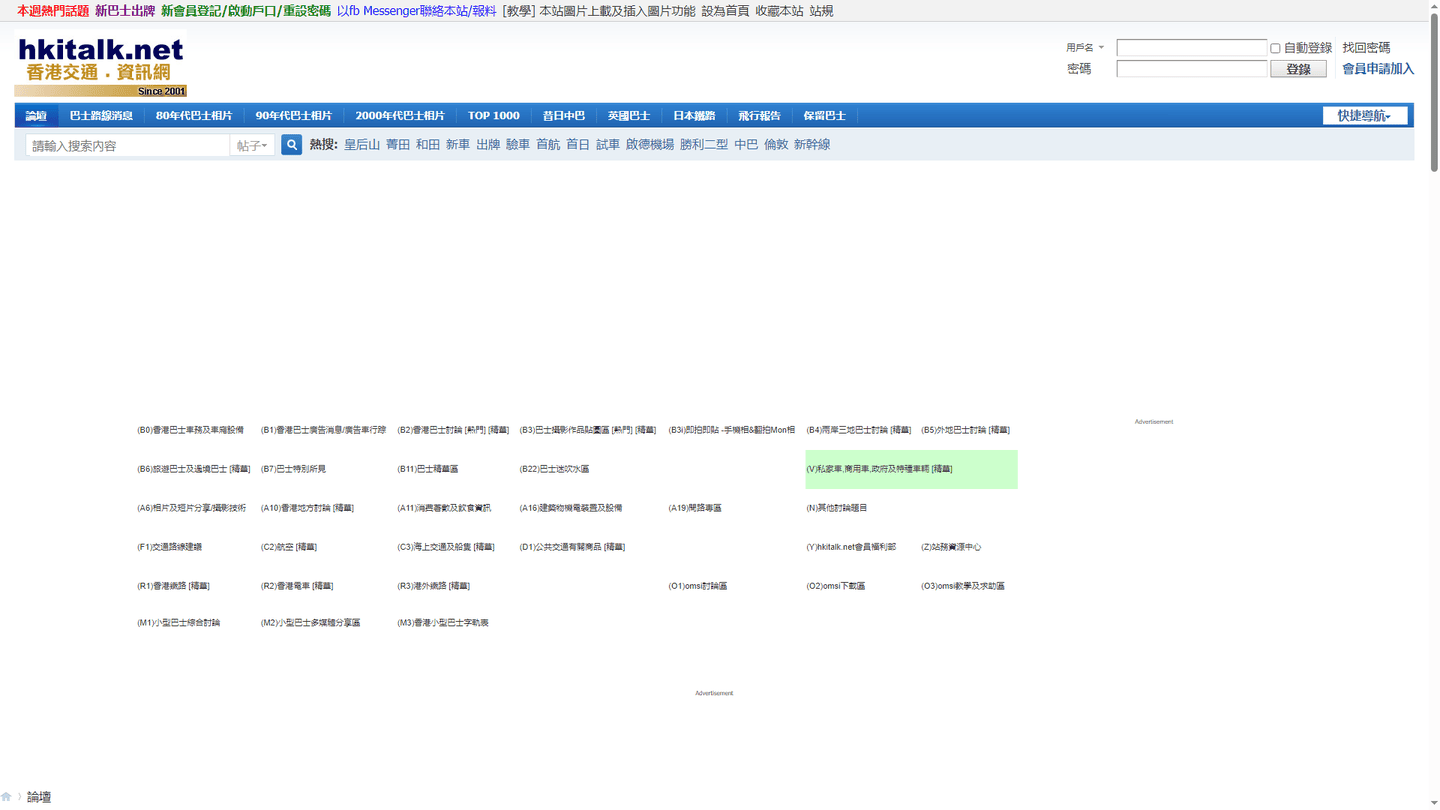1440x810 pixels.
Task: Click the blue search magnifier button
Action: pyautogui.click(x=291, y=145)
